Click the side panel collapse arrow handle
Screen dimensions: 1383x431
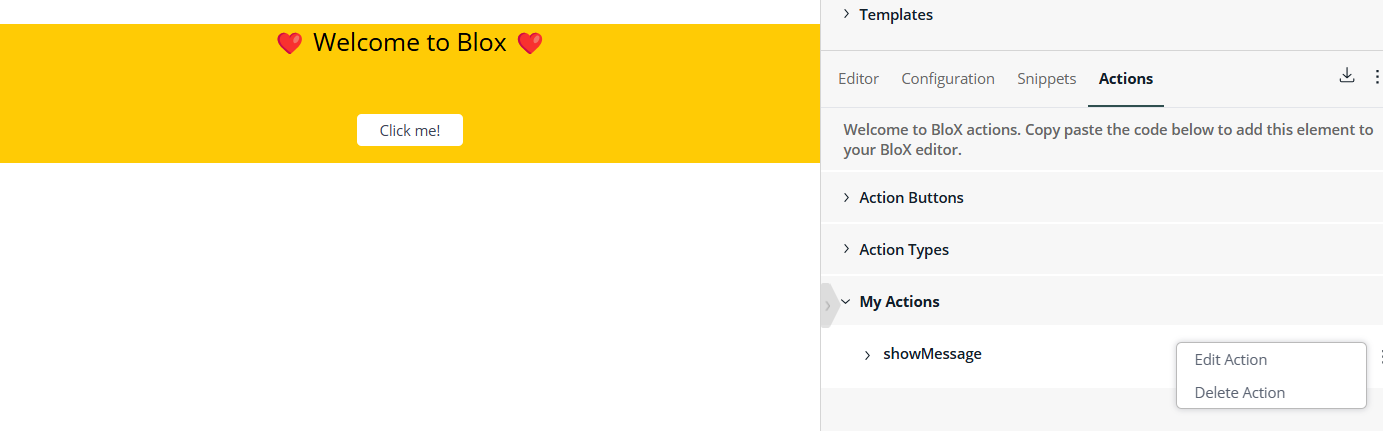coord(828,305)
